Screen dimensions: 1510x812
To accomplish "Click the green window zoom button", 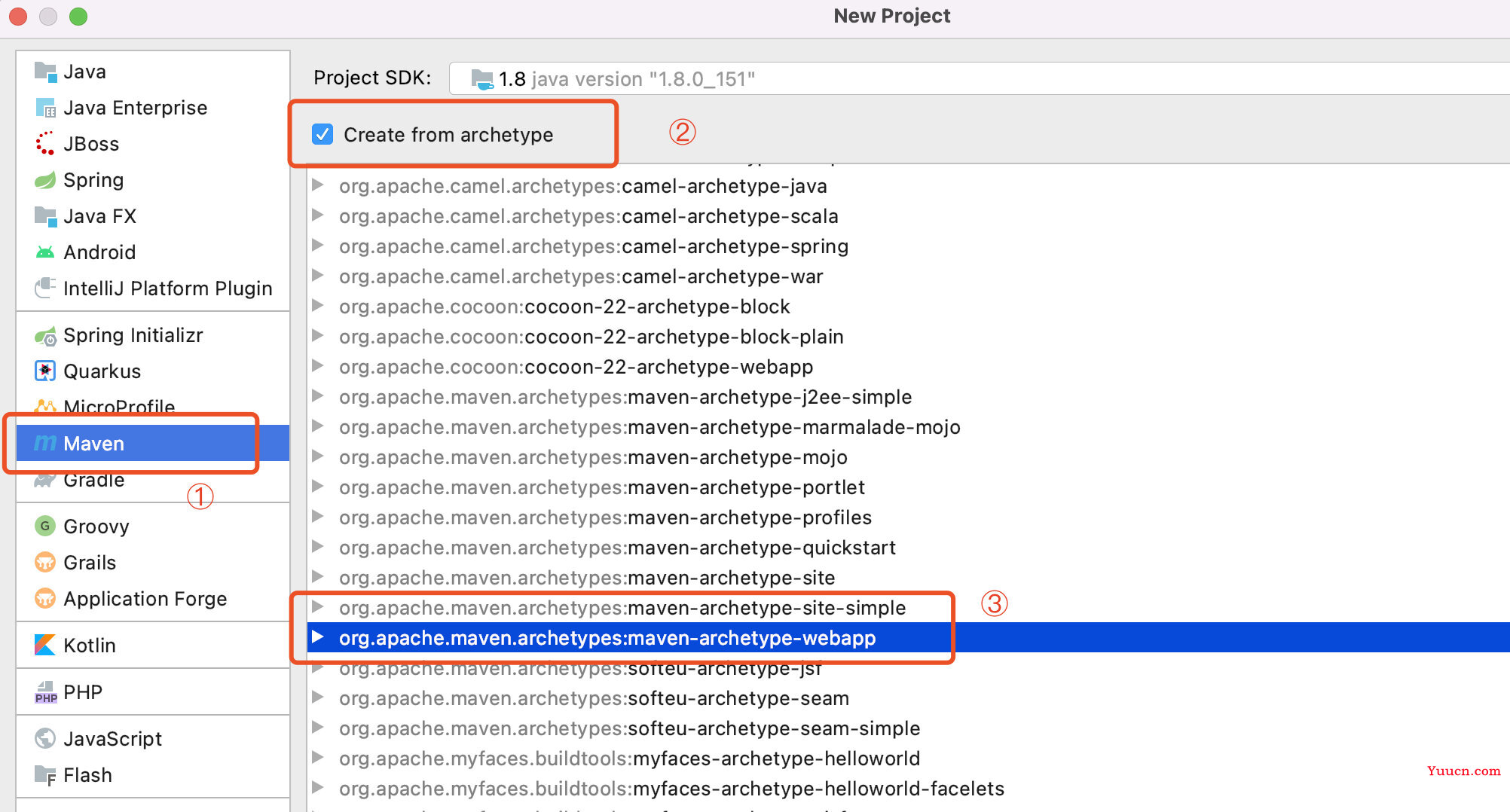I will pos(78,16).
